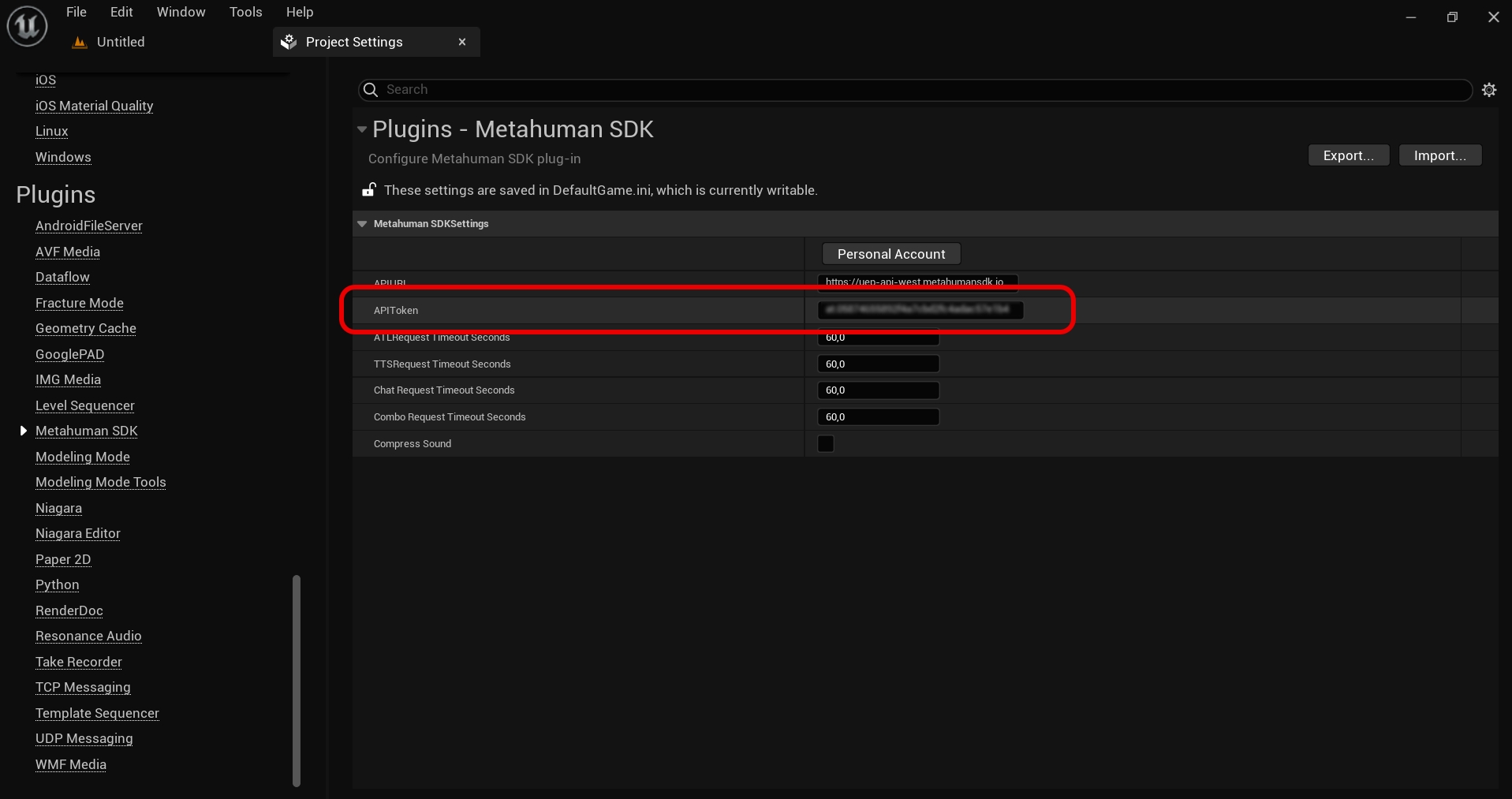Open the Niagara Editor plugin settings

[78, 533]
